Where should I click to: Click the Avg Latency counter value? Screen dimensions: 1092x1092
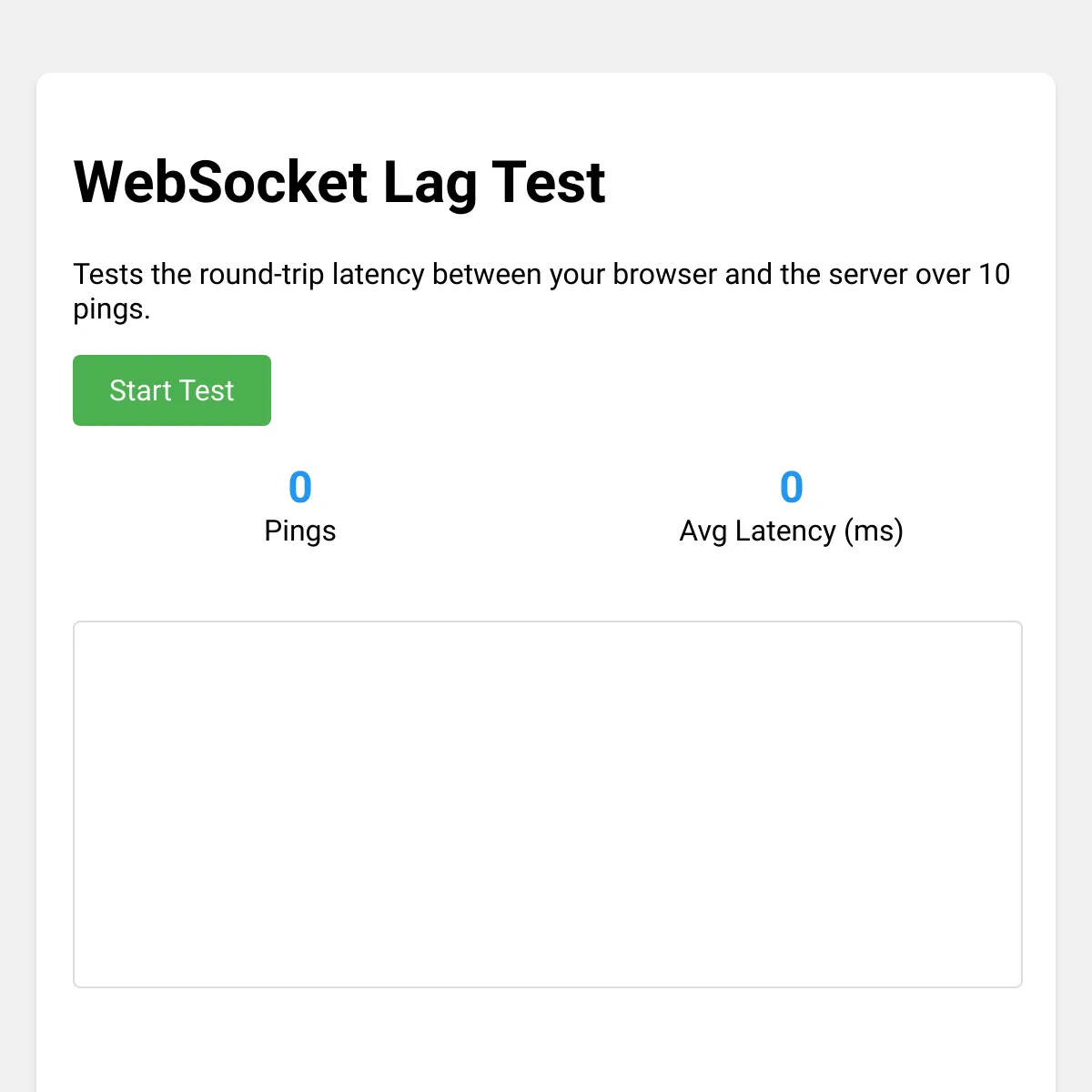792,487
